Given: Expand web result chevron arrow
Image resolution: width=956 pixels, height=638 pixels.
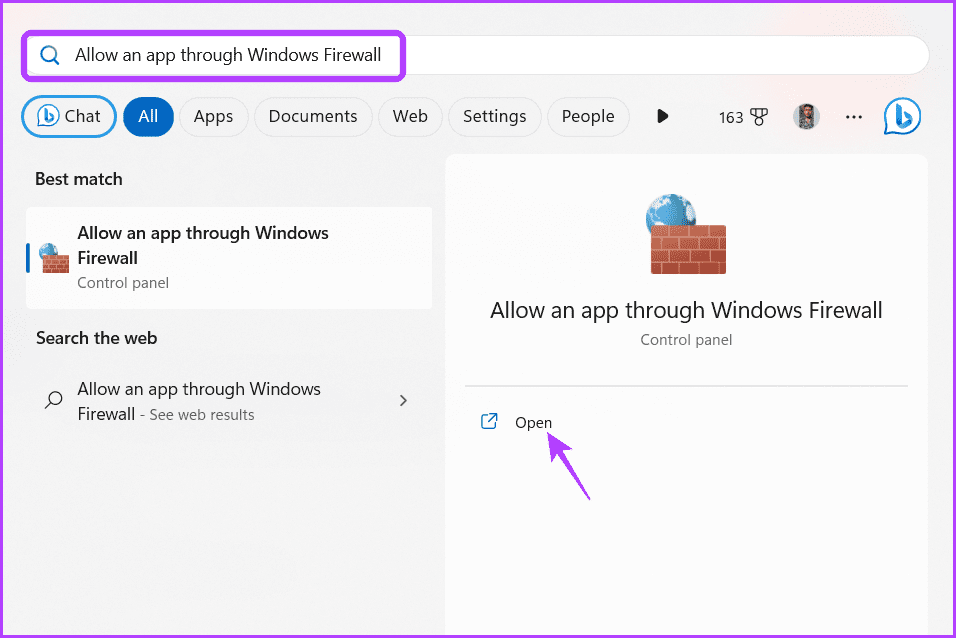Looking at the screenshot, I should pos(403,401).
